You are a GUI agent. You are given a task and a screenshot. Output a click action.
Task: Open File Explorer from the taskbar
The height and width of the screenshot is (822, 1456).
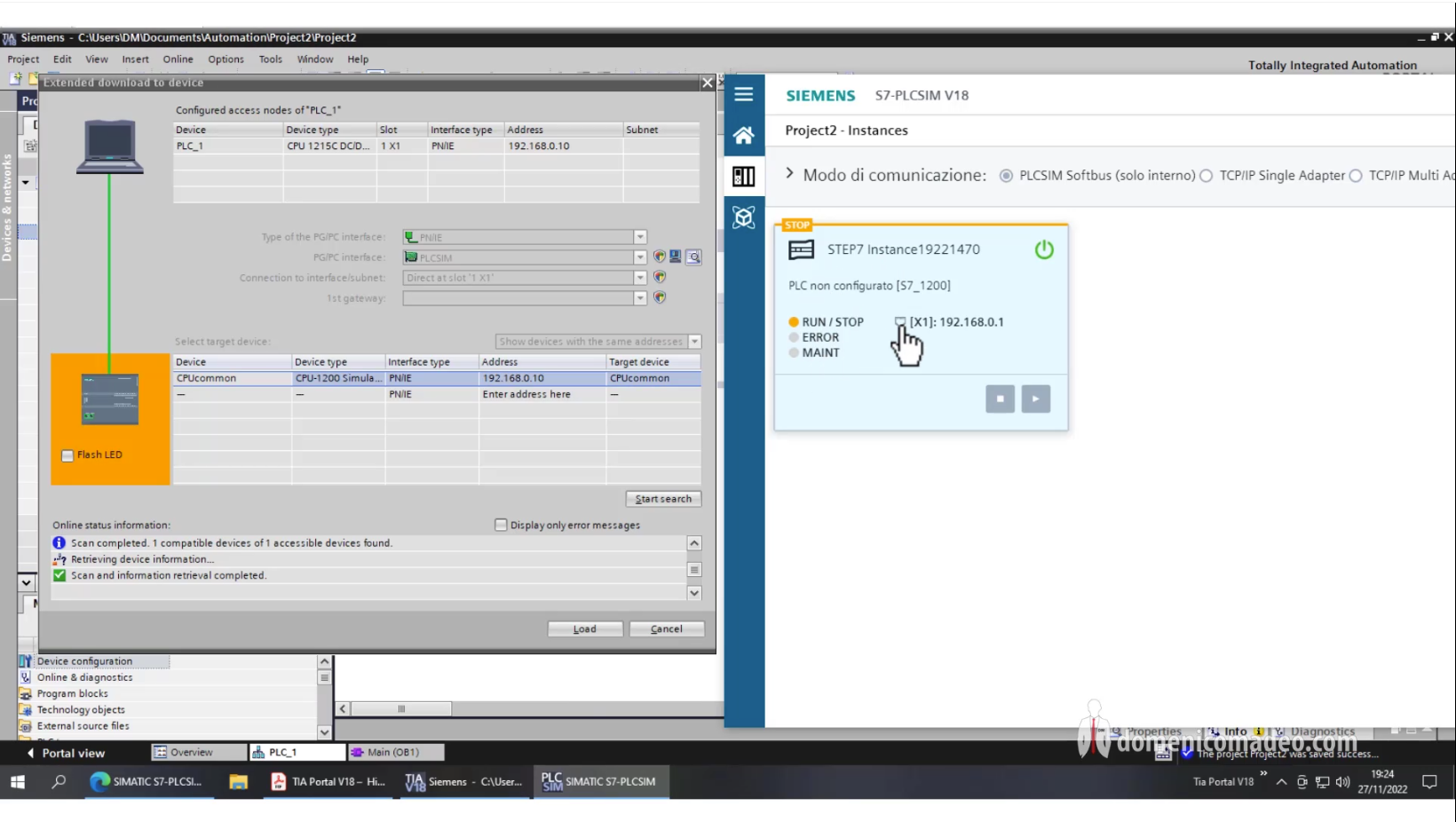click(238, 782)
